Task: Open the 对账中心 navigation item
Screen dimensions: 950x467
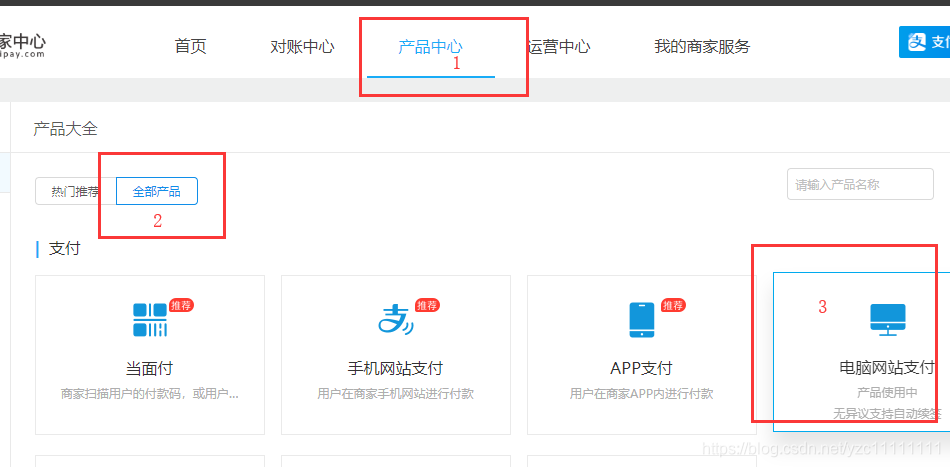Action: pyautogui.click(x=302, y=47)
